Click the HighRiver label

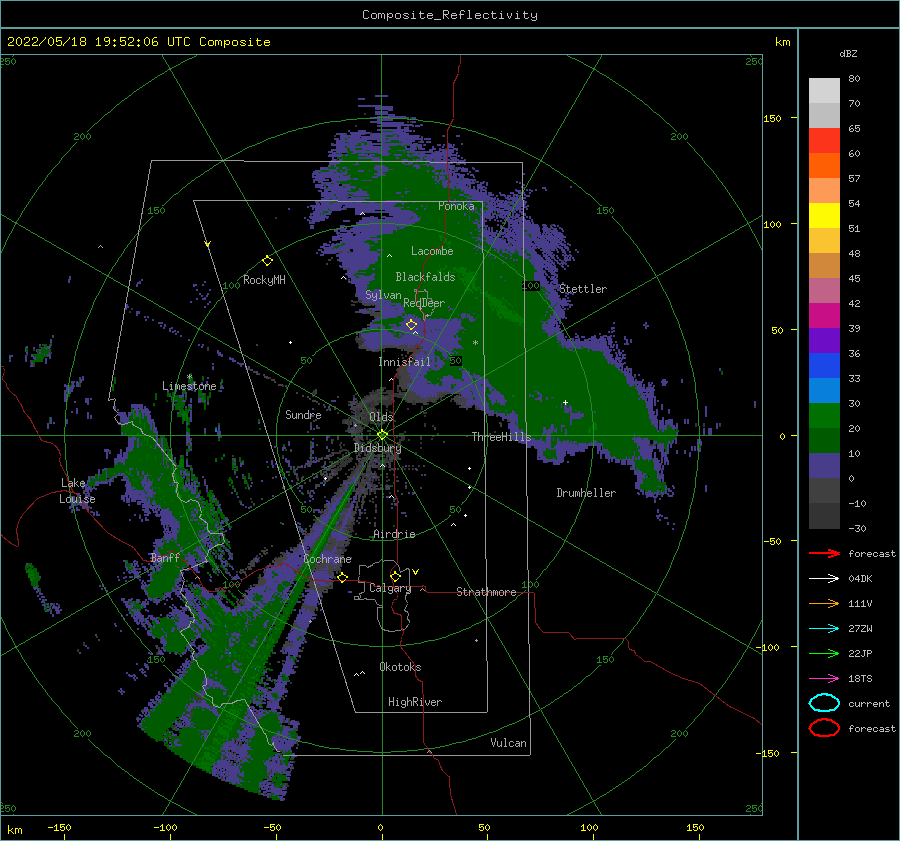tap(415, 702)
